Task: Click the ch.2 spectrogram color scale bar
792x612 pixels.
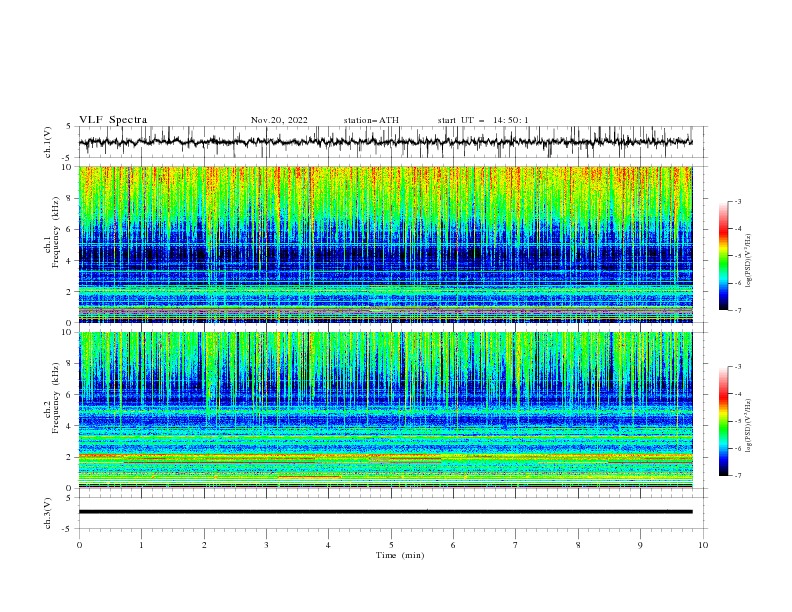Action: tap(724, 421)
